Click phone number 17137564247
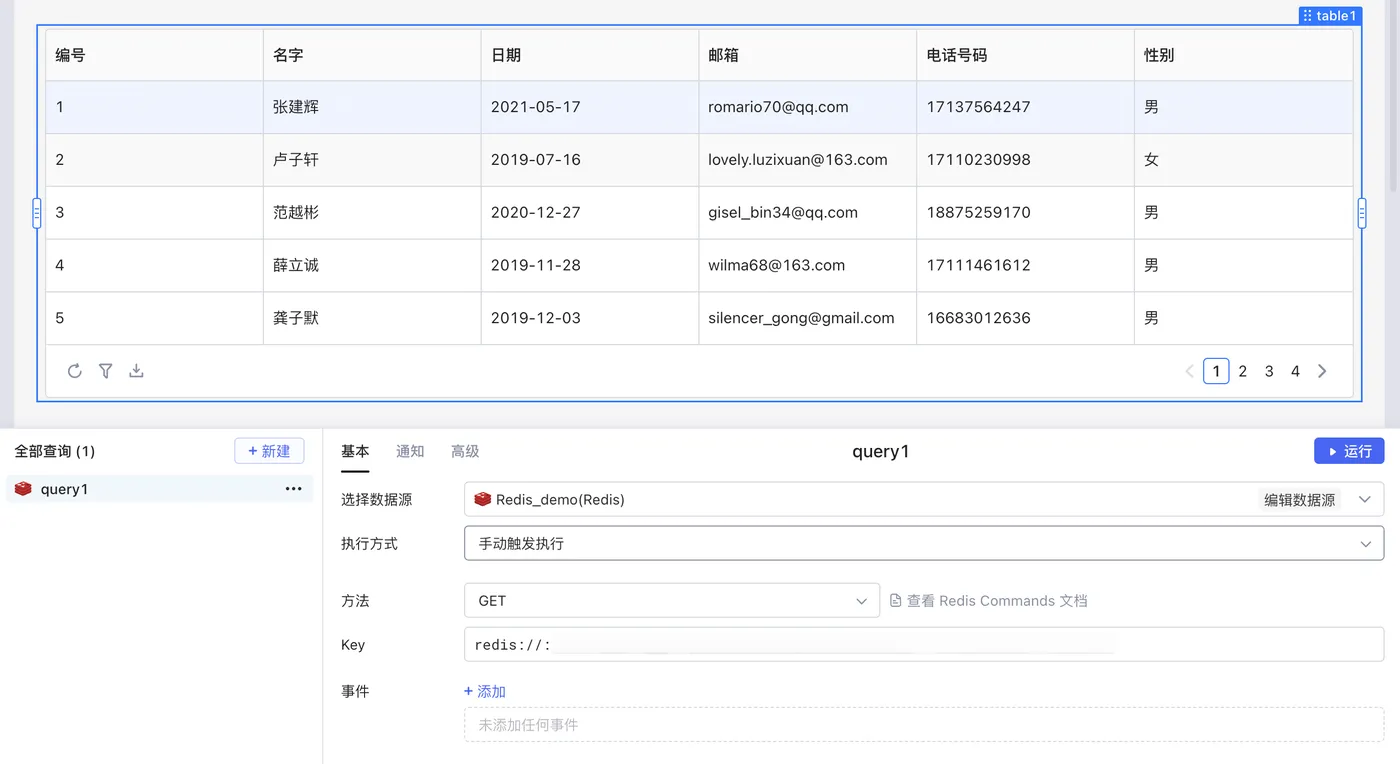 [x=978, y=107]
